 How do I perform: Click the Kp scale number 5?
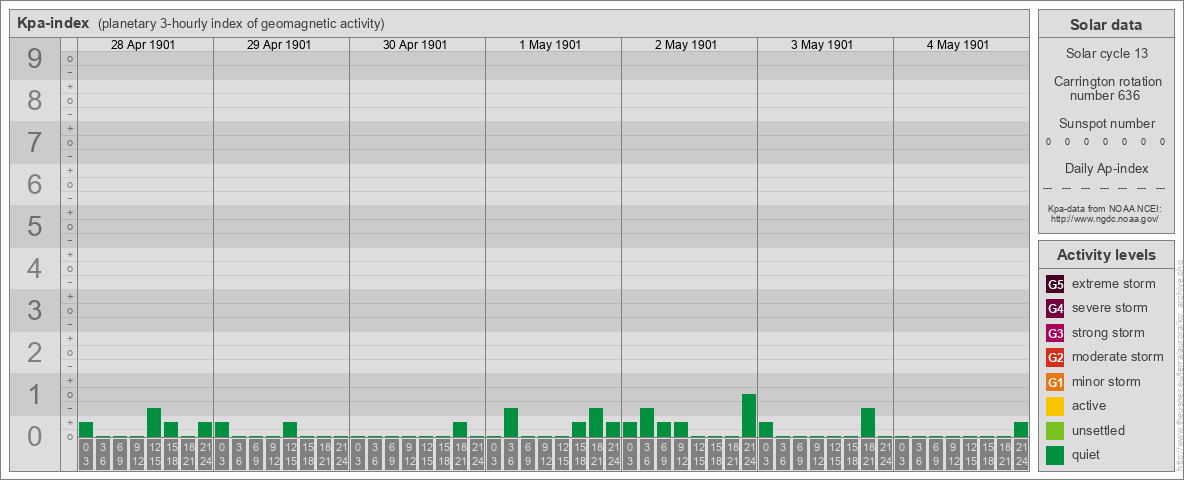35,226
